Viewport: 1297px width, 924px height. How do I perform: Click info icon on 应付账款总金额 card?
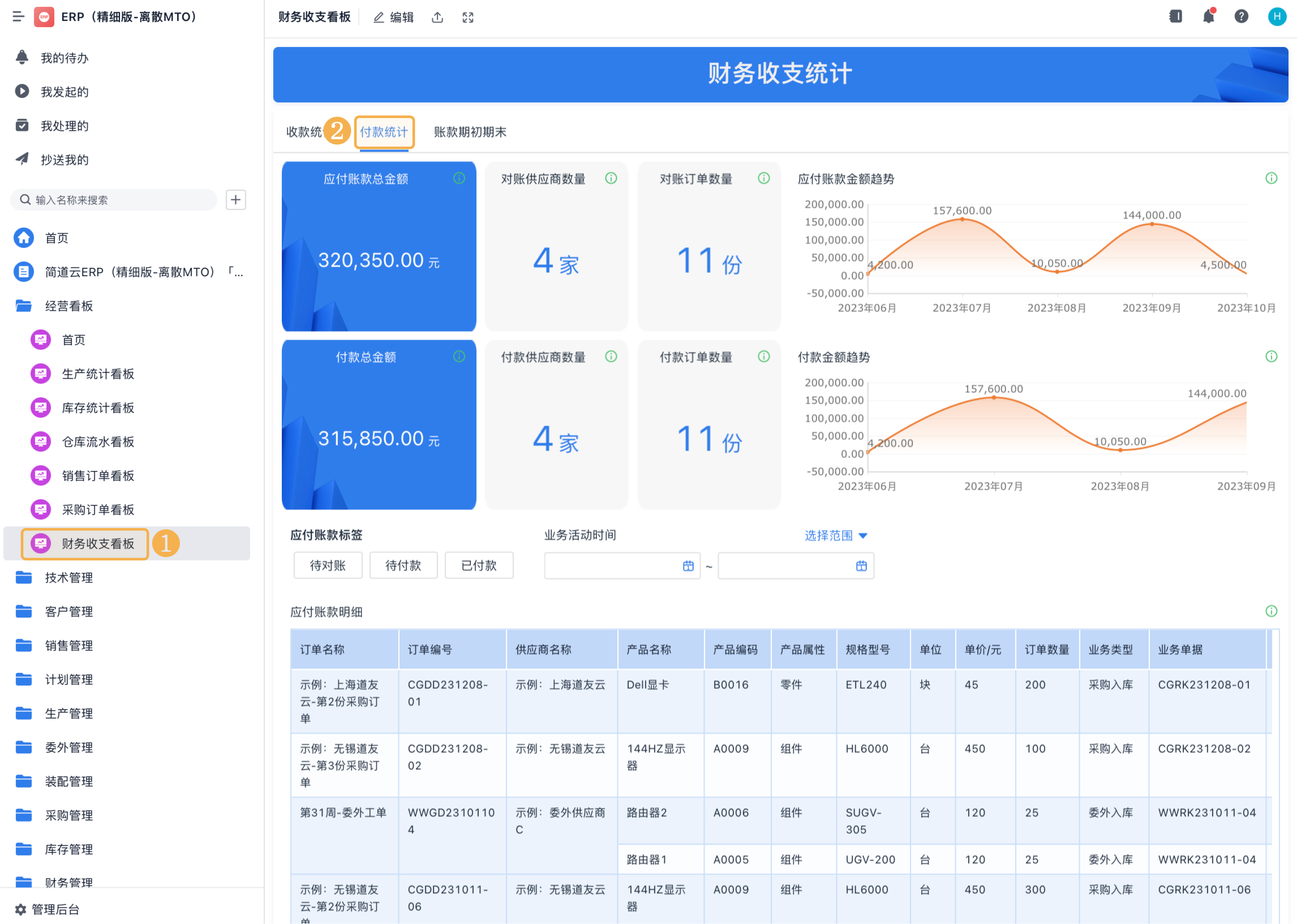[x=459, y=178]
